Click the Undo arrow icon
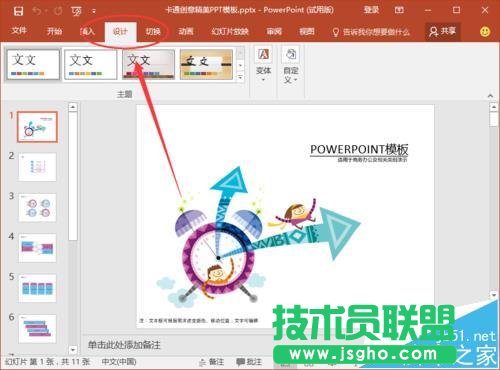Image resolution: width=500 pixels, height=370 pixels. [37, 11]
